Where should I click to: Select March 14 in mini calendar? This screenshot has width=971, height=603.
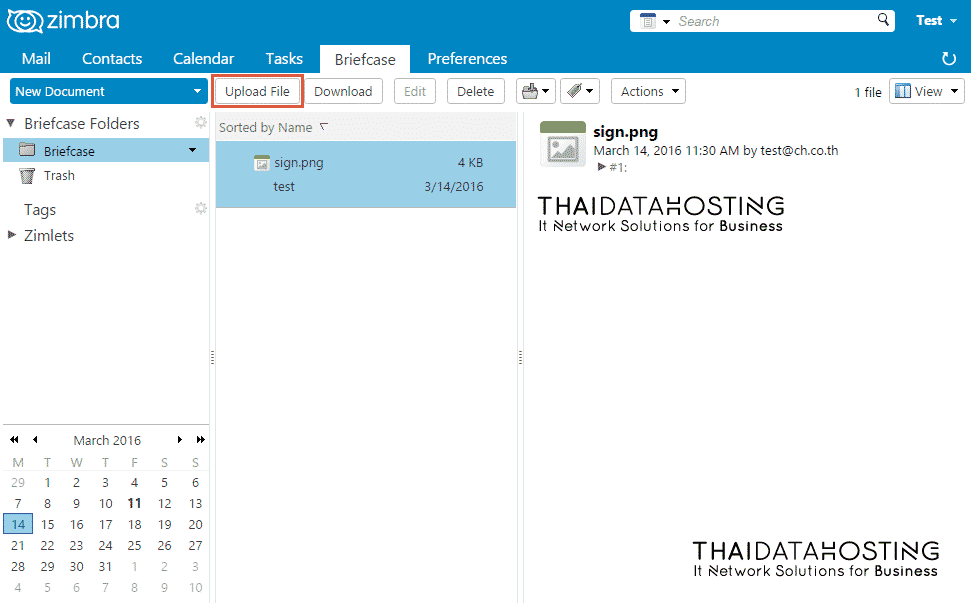[18, 524]
